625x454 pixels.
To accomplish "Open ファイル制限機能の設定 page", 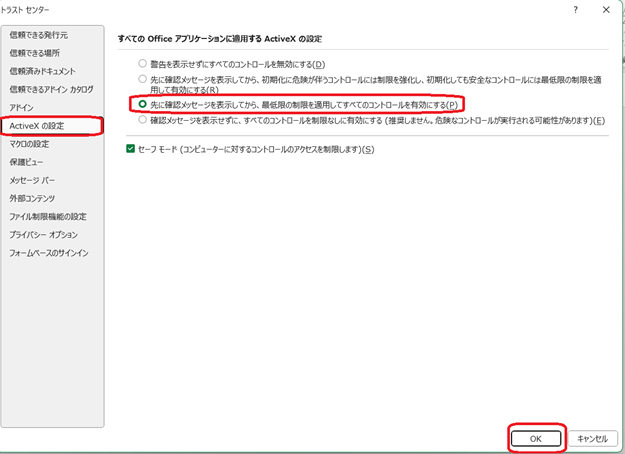I will 48,216.
